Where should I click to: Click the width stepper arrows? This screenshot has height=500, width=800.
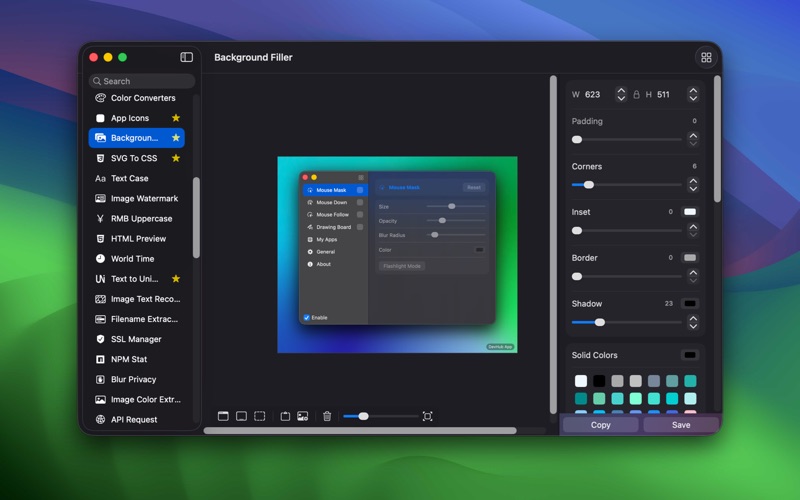621,95
